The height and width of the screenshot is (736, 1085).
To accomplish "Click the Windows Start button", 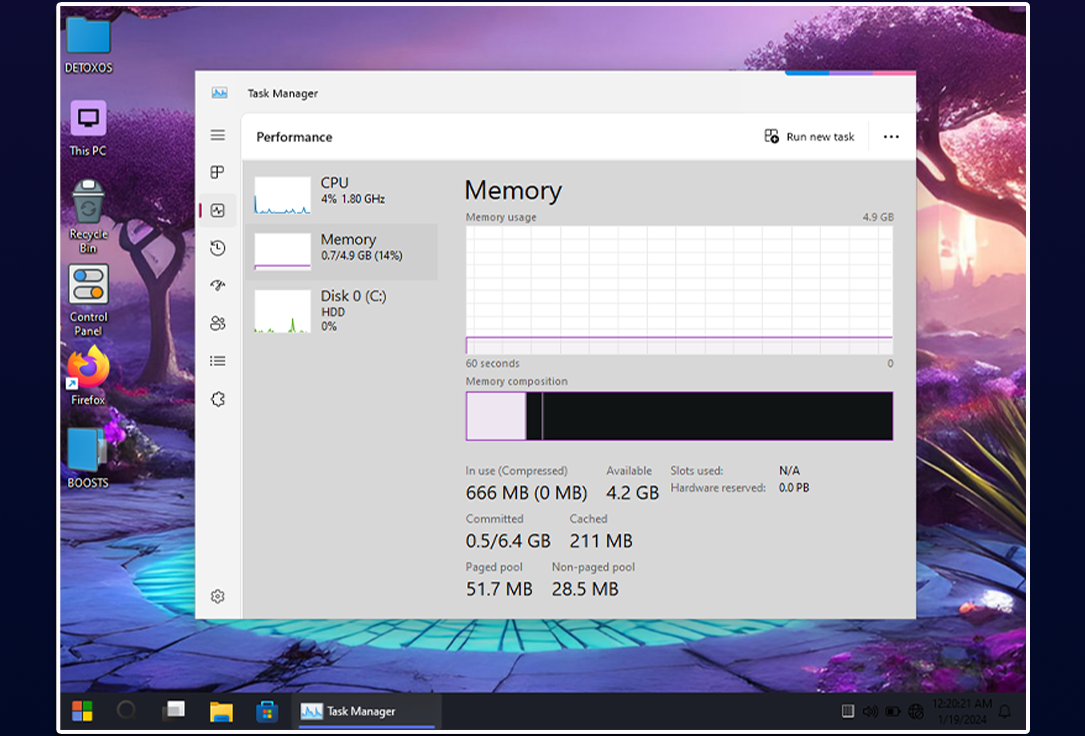I will (82, 711).
